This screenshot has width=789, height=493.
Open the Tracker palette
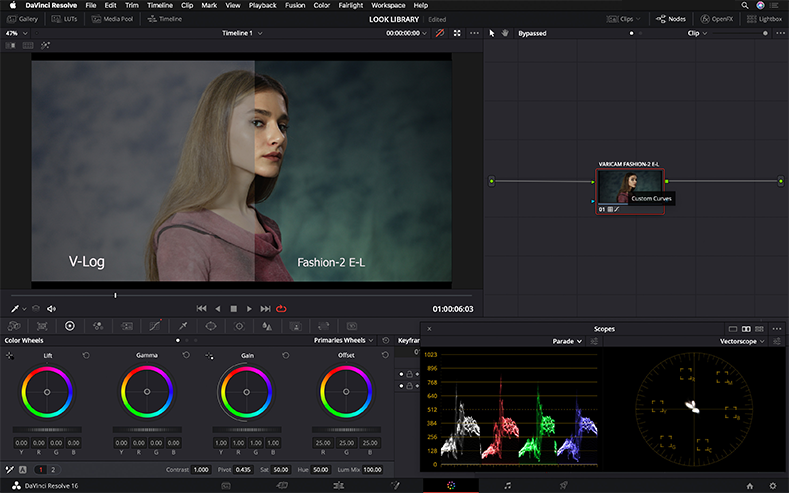(239, 326)
